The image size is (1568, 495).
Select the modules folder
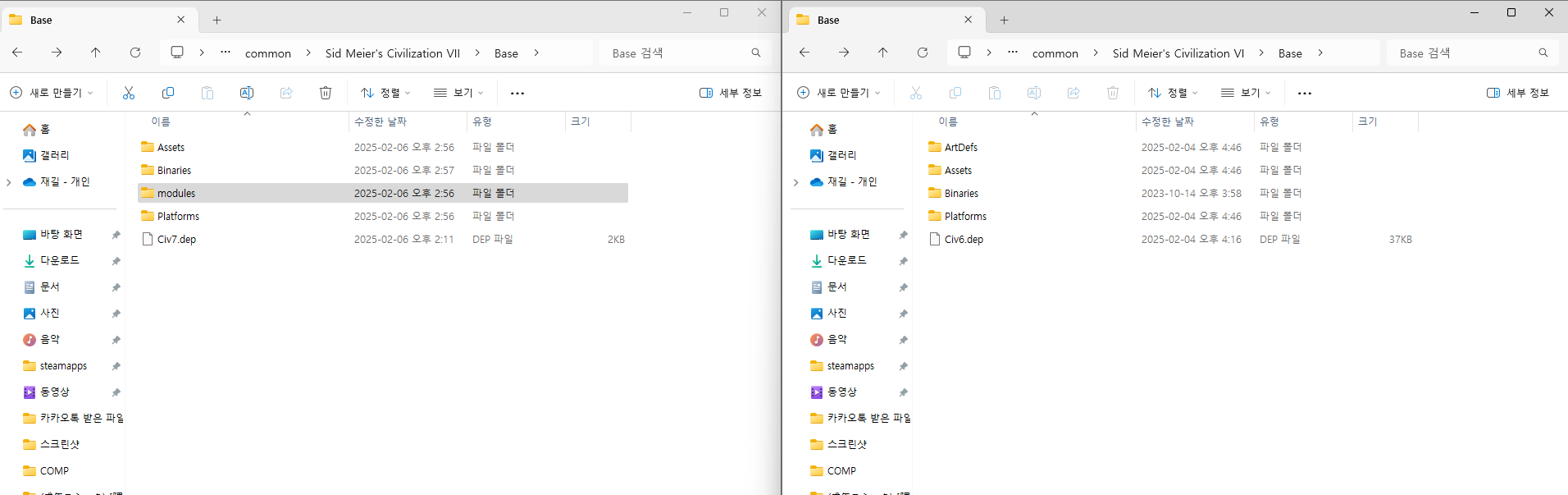coord(176,194)
